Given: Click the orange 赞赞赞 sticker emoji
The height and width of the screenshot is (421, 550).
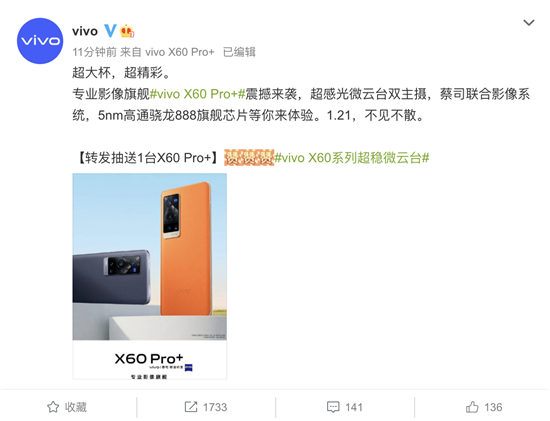Looking at the screenshot, I should click(249, 158).
